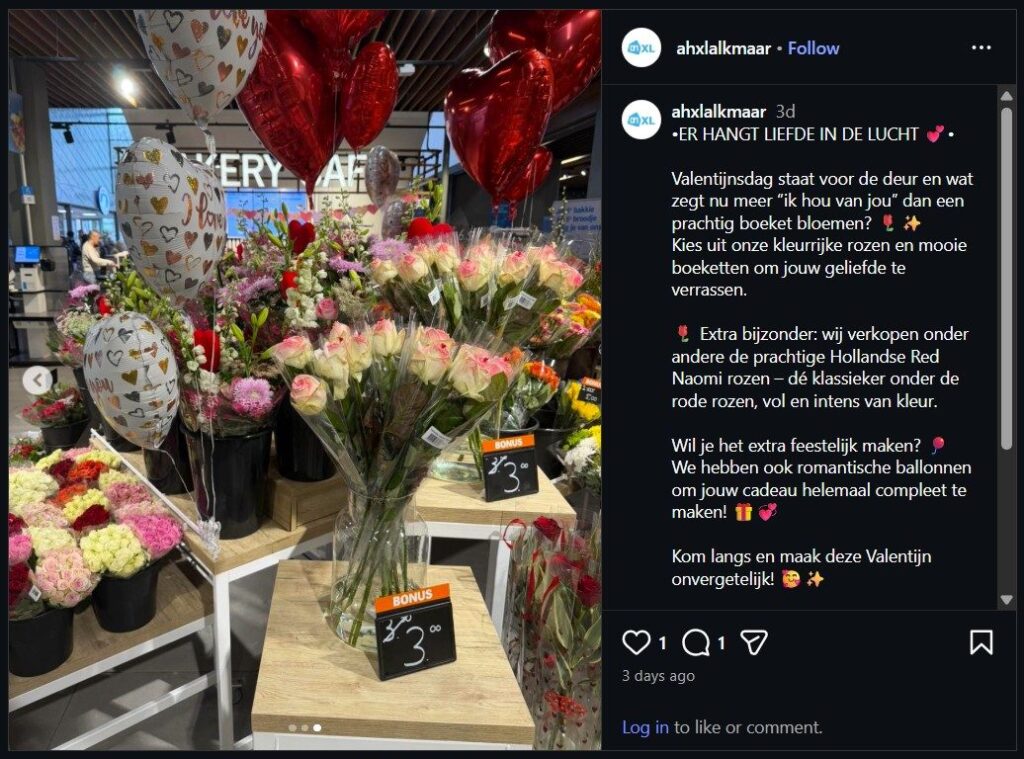
Task: Save the post with the bookmark icon
Action: point(981,643)
